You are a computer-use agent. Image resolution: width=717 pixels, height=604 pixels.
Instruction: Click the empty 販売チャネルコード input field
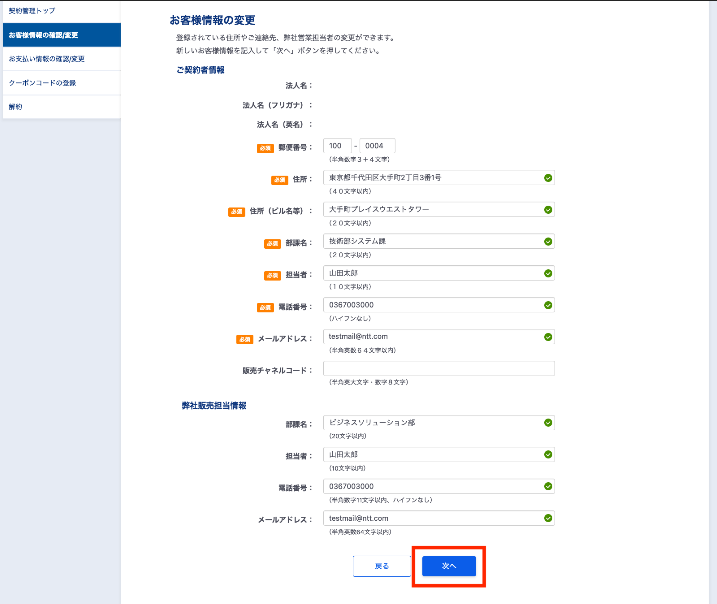click(439, 369)
